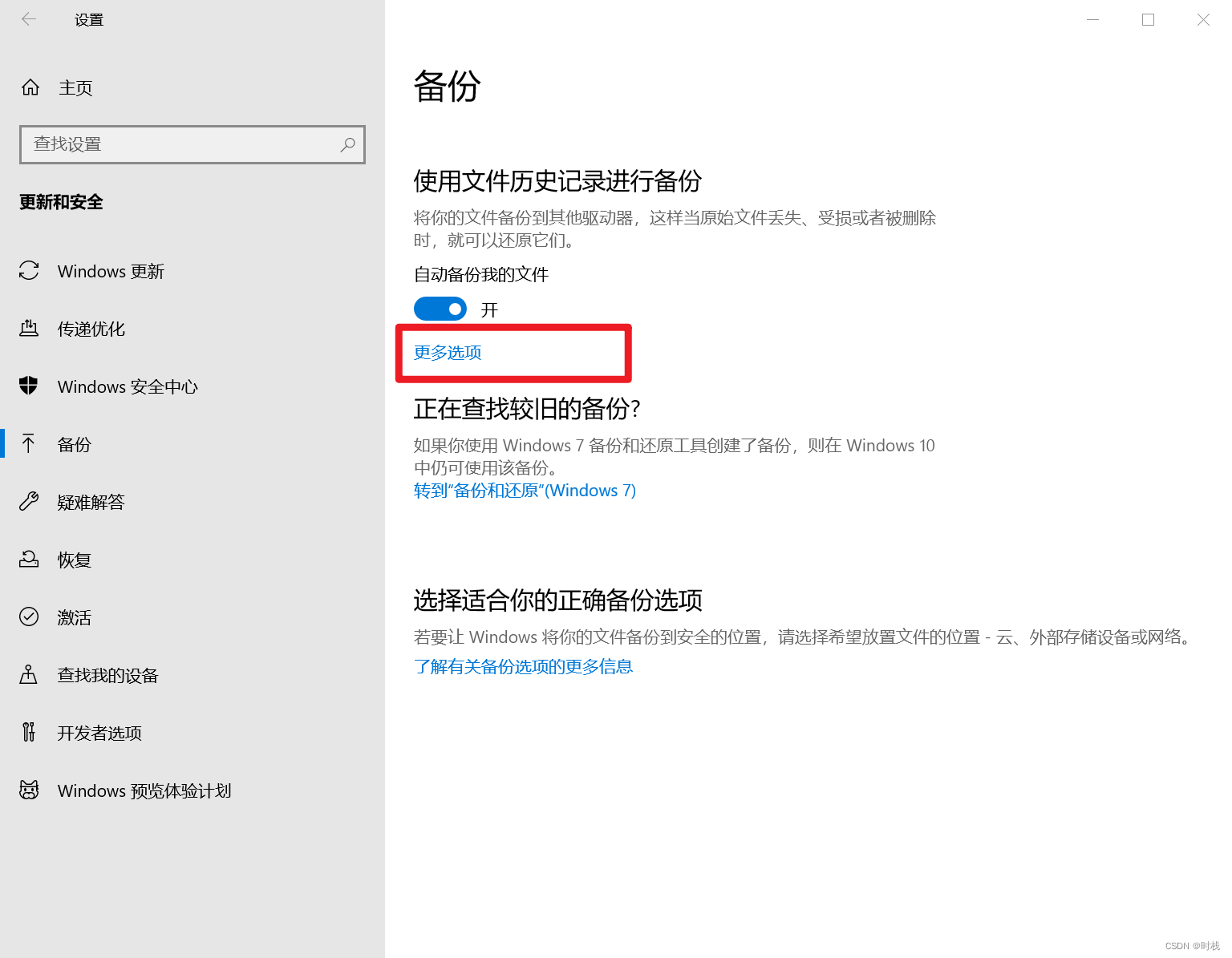Select 备份 in sidebar
The width and height of the screenshot is (1232, 958).
tap(192, 444)
